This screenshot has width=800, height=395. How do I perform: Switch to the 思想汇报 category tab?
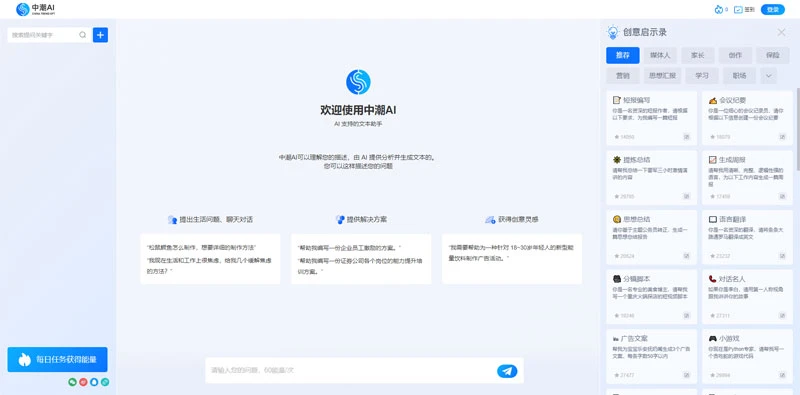tap(662, 76)
